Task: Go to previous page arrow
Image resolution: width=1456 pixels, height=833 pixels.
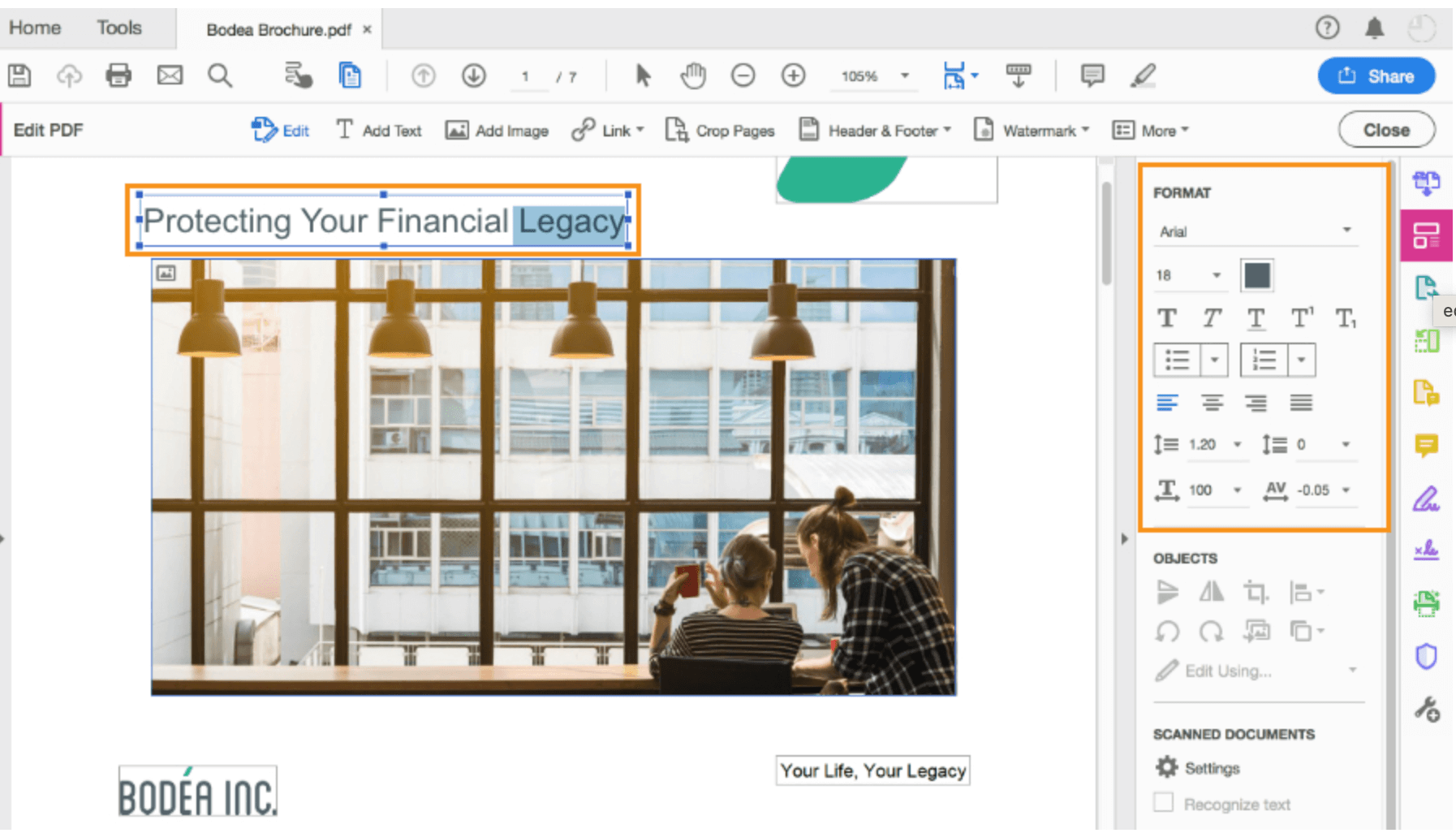Action: pyautogui.click(x=423, y=76)
